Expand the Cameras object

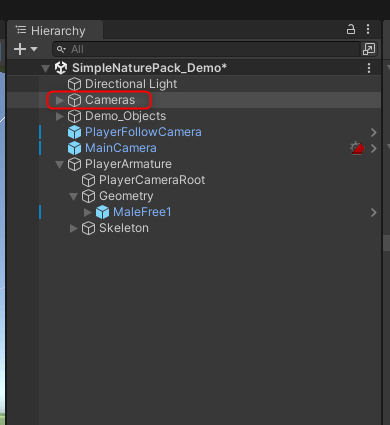[x=60, y=100]
